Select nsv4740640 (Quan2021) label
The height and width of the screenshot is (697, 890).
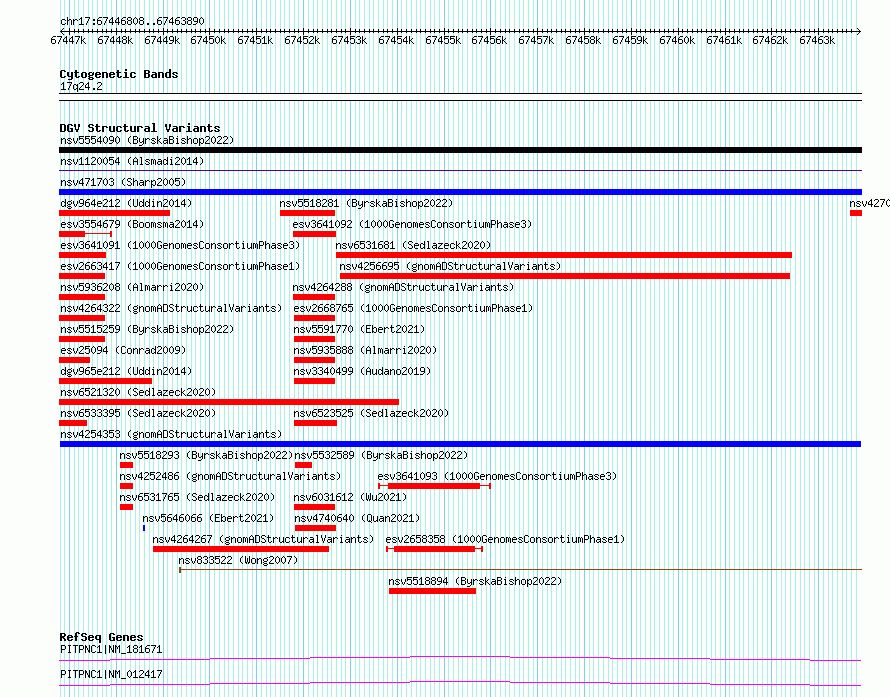pyautogui.click(x=356, y=518)
